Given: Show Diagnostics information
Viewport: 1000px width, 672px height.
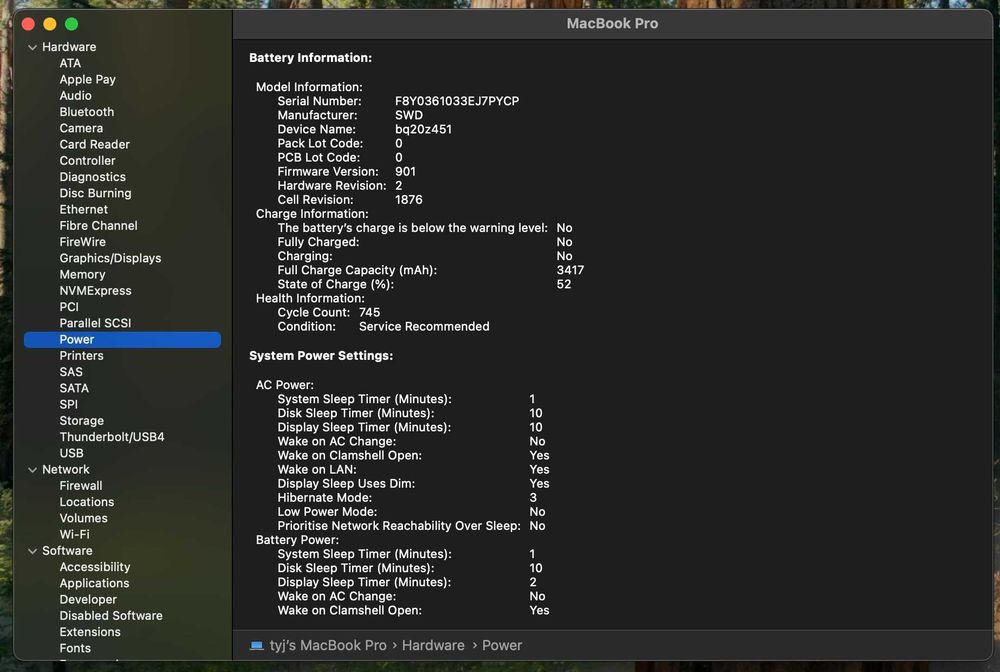Looking at the screenshot, I should [92, 177].
